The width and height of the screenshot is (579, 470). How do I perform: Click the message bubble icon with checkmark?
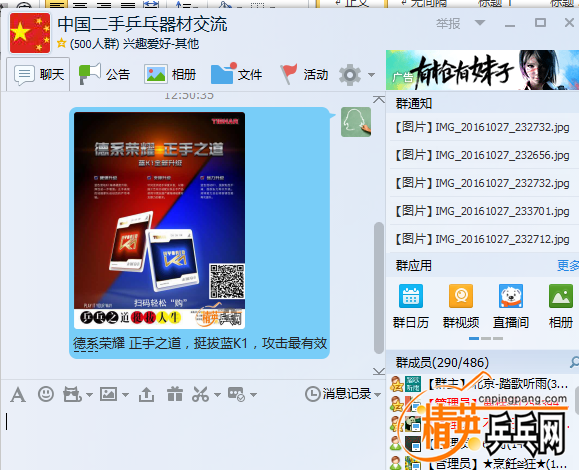click(236, 394)
